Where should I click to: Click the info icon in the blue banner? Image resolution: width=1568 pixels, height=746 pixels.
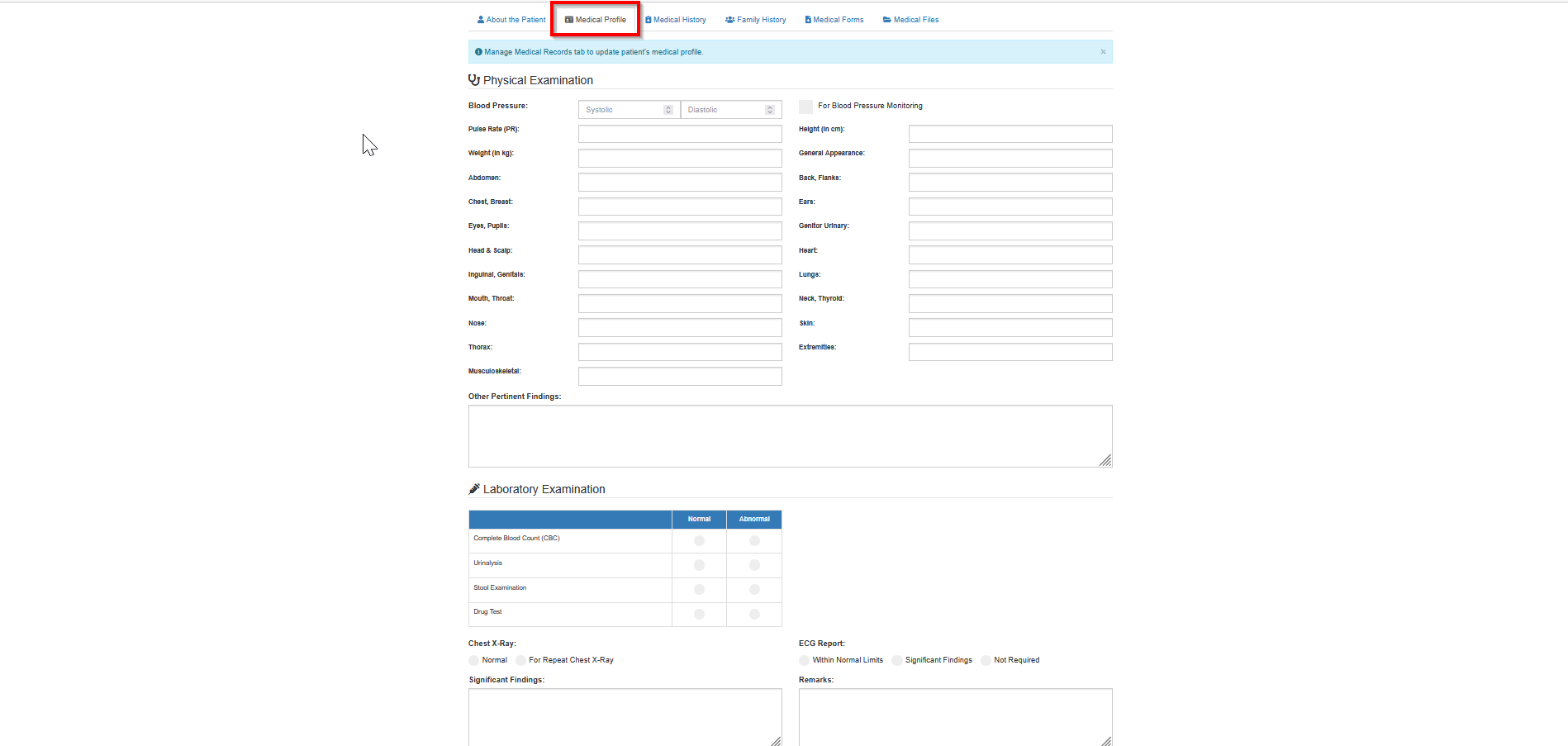[478, 52]
